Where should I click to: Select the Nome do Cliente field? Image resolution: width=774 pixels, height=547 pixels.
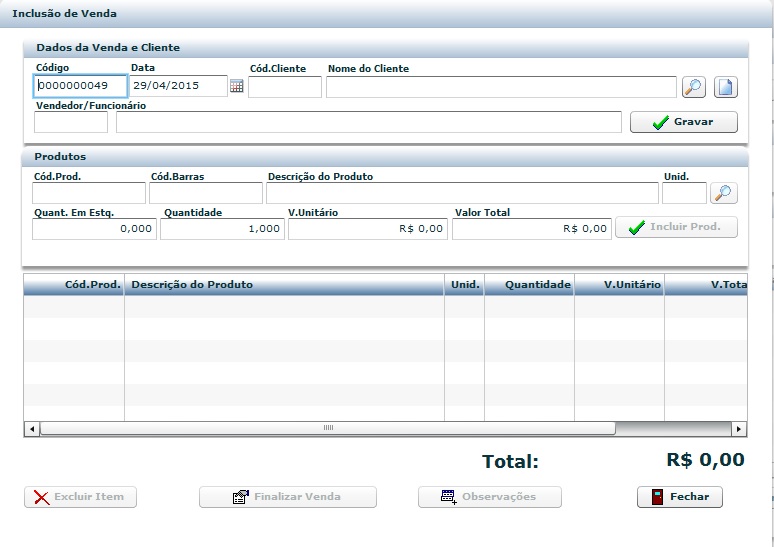(x=500, y=87)
